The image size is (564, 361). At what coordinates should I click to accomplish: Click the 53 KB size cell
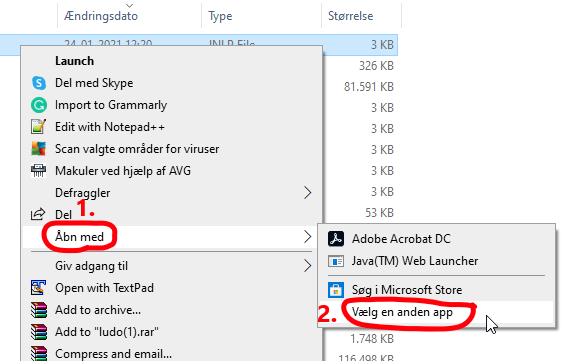point(379,213)
